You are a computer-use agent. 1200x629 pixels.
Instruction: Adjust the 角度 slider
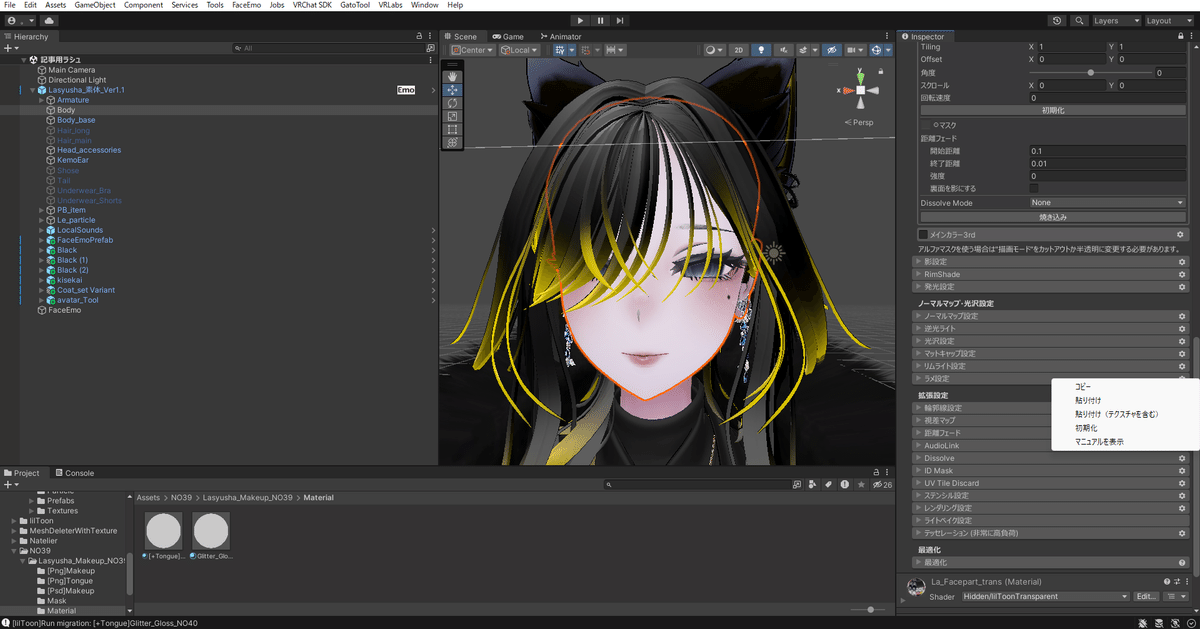[1090, 73]
